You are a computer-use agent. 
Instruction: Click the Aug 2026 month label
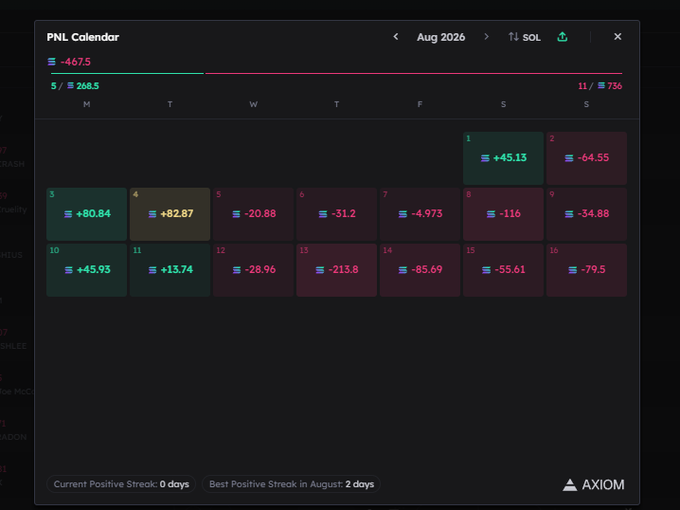click(441, 37)
